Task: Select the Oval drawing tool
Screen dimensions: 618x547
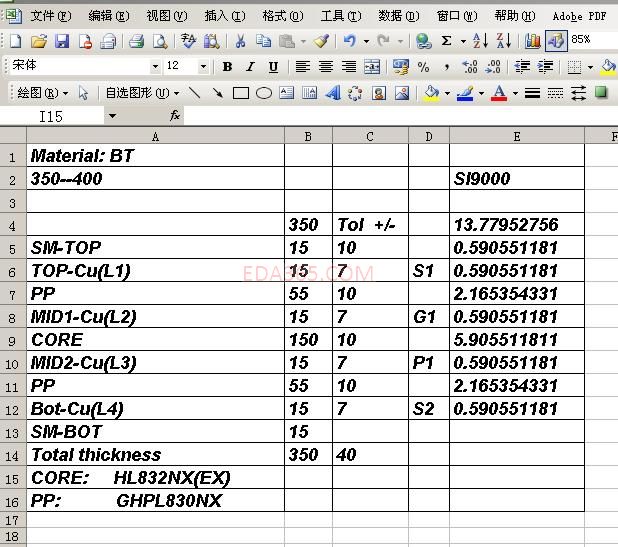Action: (264, 93)
